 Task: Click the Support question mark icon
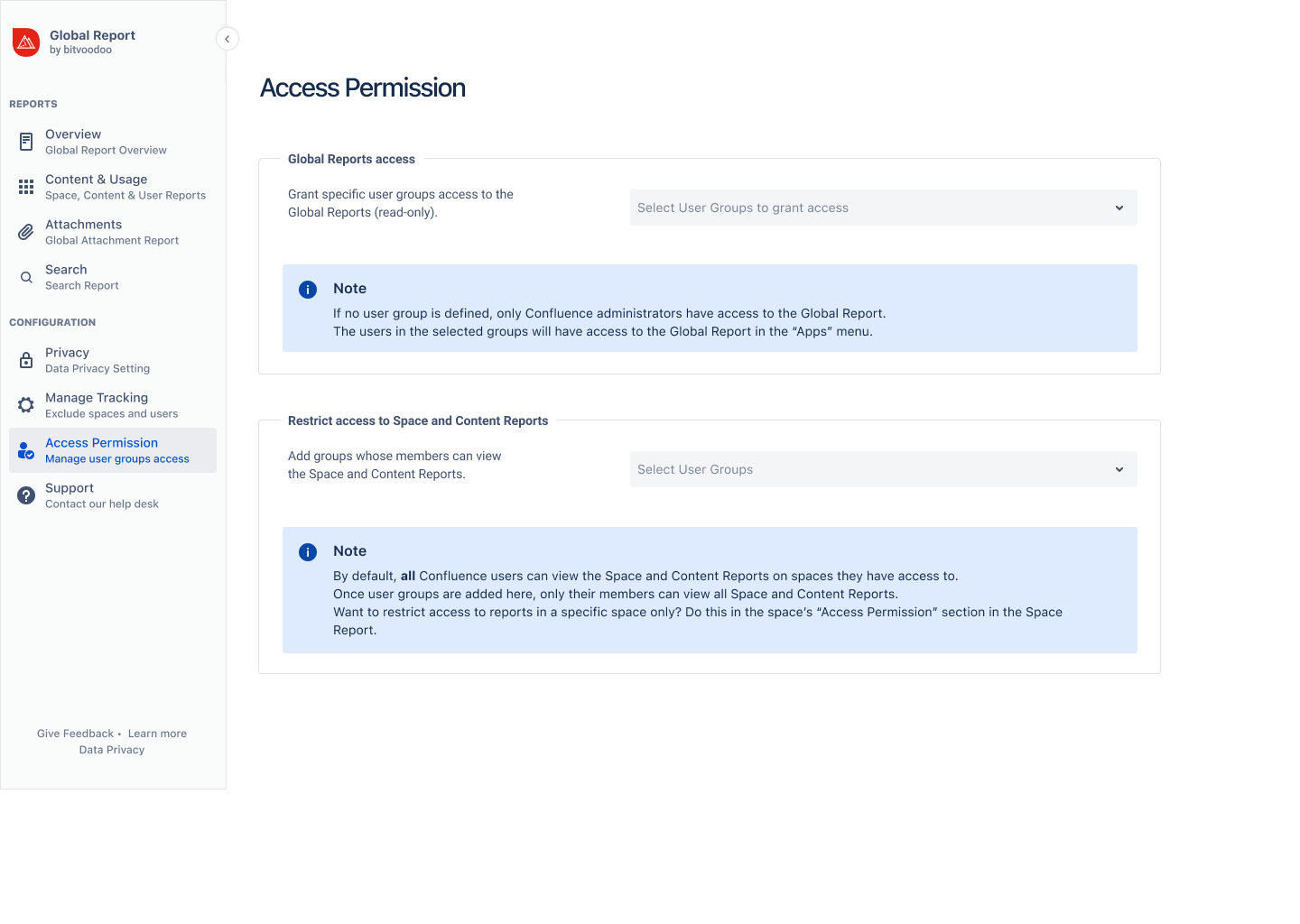[25, 494]
